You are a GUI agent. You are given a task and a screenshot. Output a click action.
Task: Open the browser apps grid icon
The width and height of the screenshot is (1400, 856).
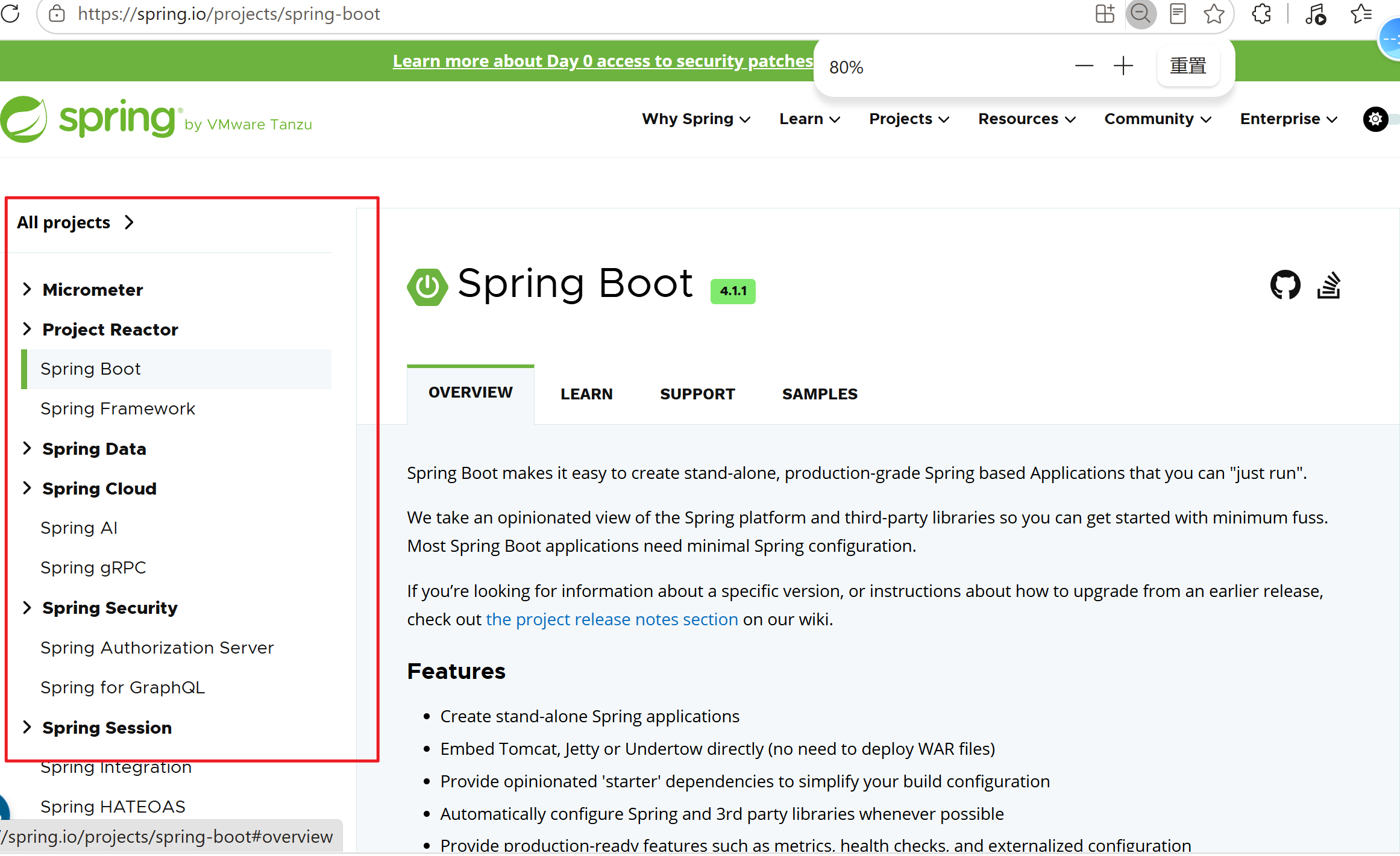(x=1105, y=14)
